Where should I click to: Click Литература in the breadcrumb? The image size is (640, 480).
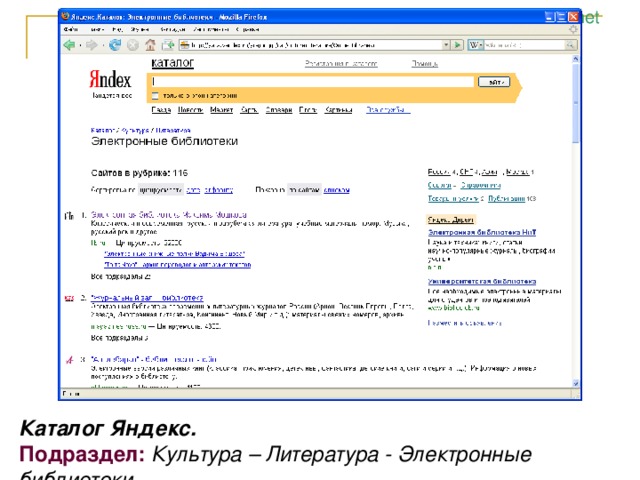[x=173, y=130]
